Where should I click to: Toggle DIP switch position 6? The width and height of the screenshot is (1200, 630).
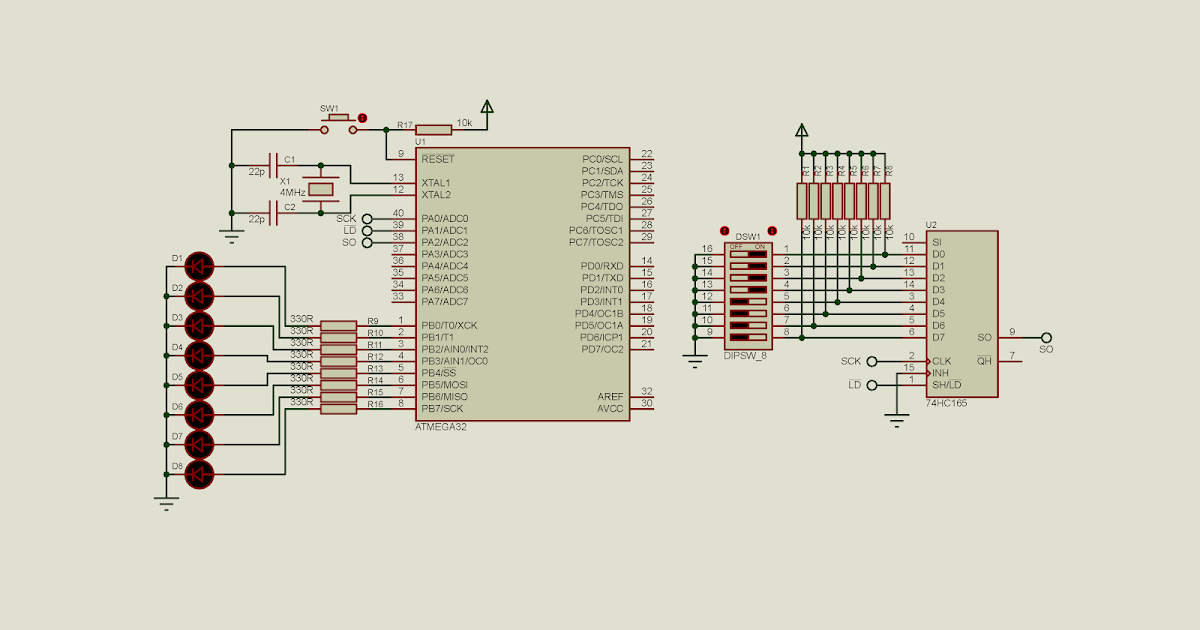pyautogui.click(x=748, y=314)
